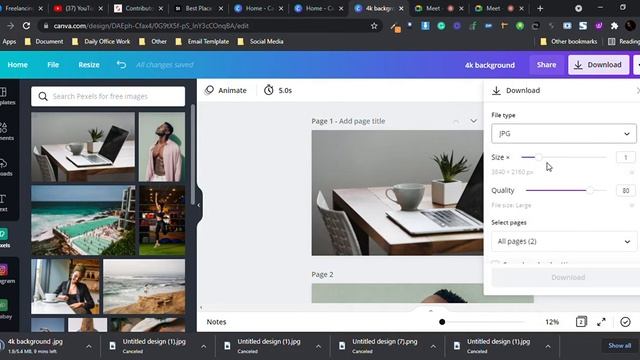Open a new browser tab
Screen dimensions: 640x360
[x=540, y=8]
